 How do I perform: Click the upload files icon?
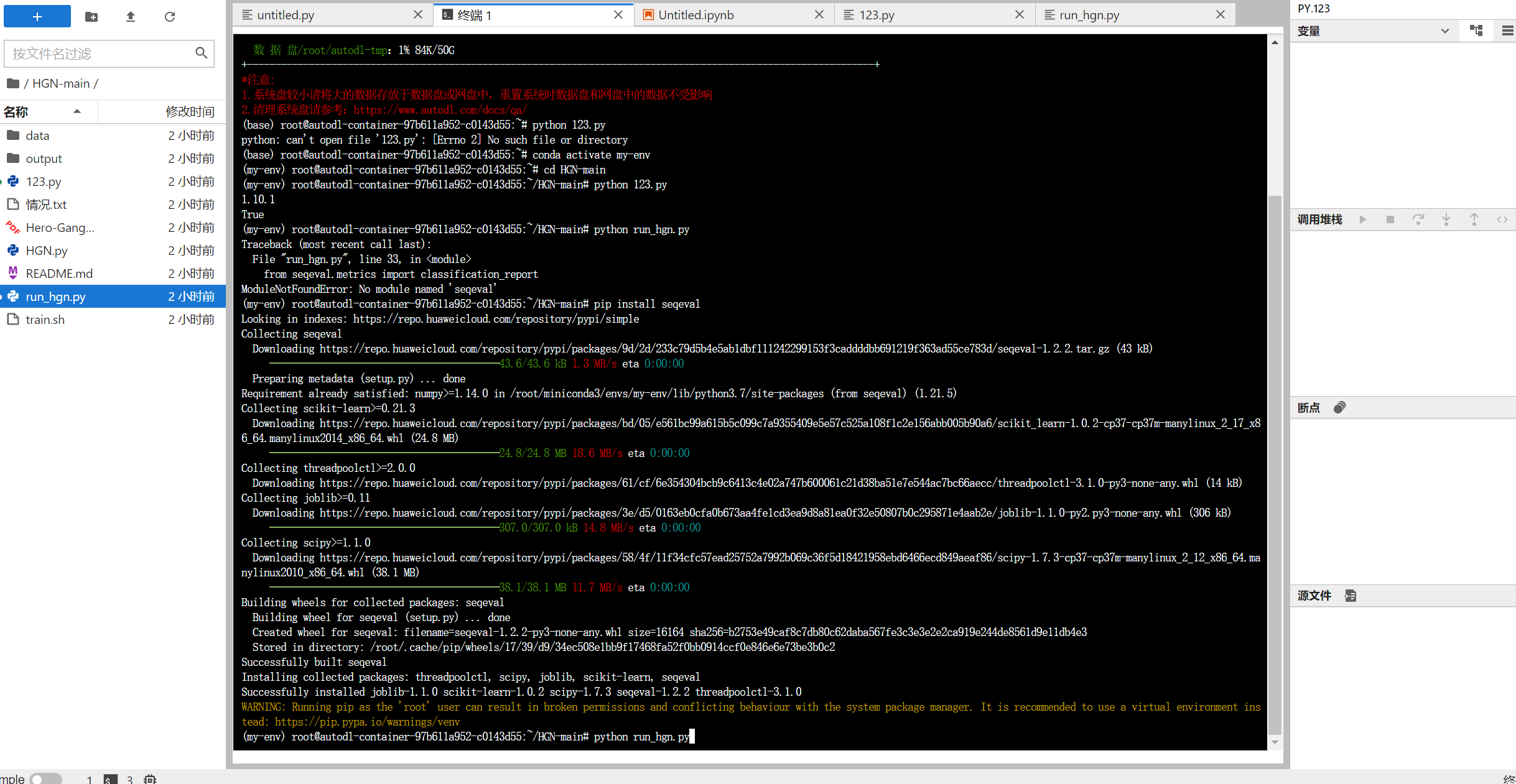[x=131, y=17]
